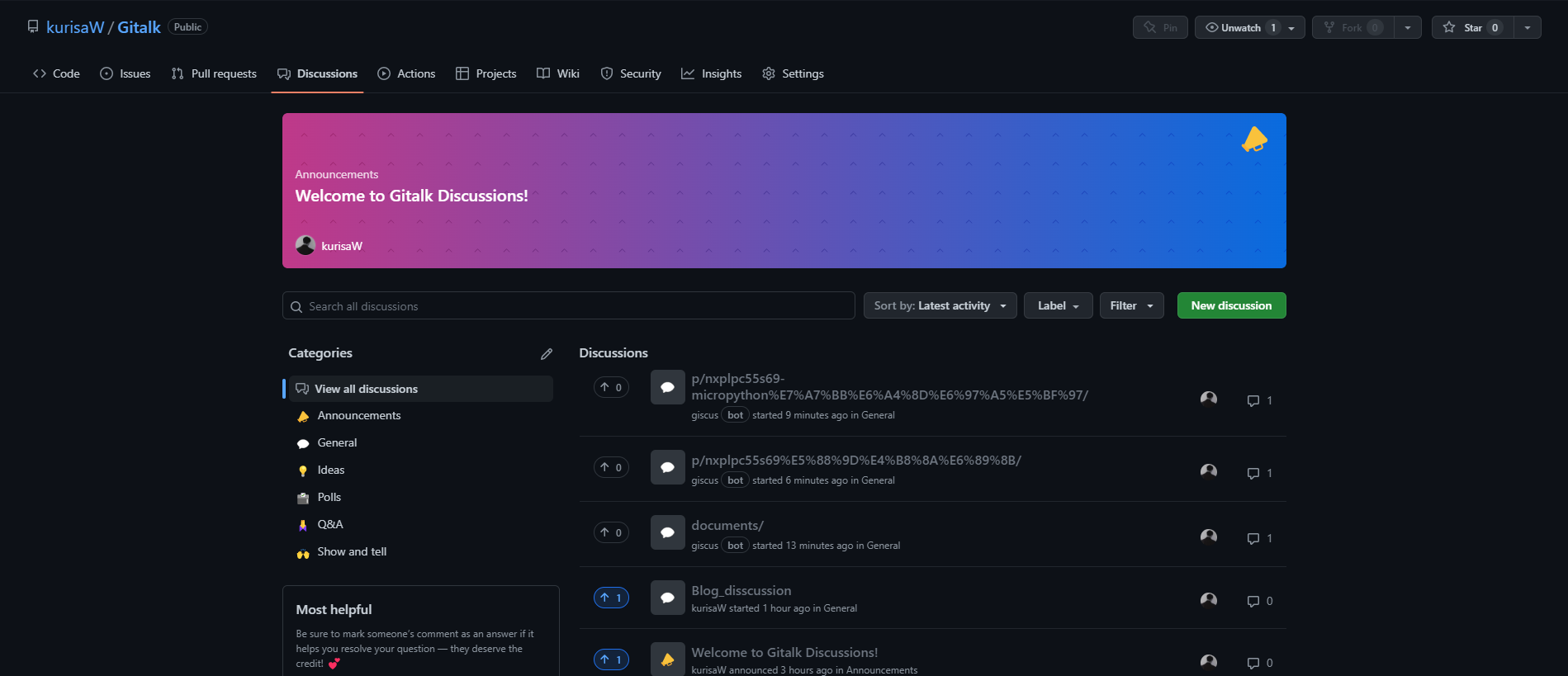1568x676 pixels.
Task: Upvote the documents/ discussion
Action: 611,532
